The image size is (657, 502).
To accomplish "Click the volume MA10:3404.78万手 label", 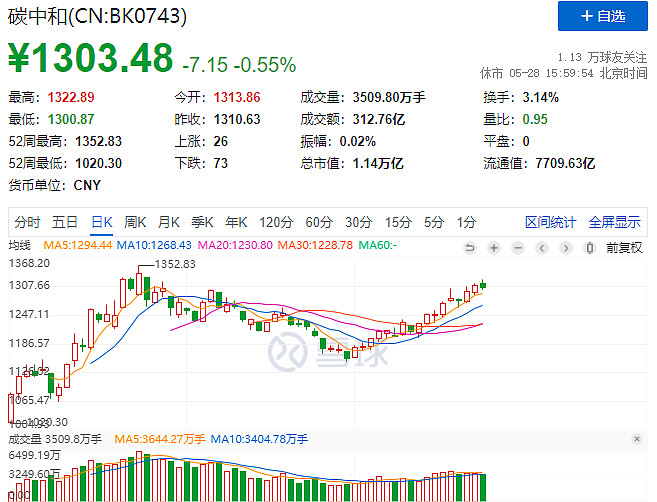I will tap(259, 439).
